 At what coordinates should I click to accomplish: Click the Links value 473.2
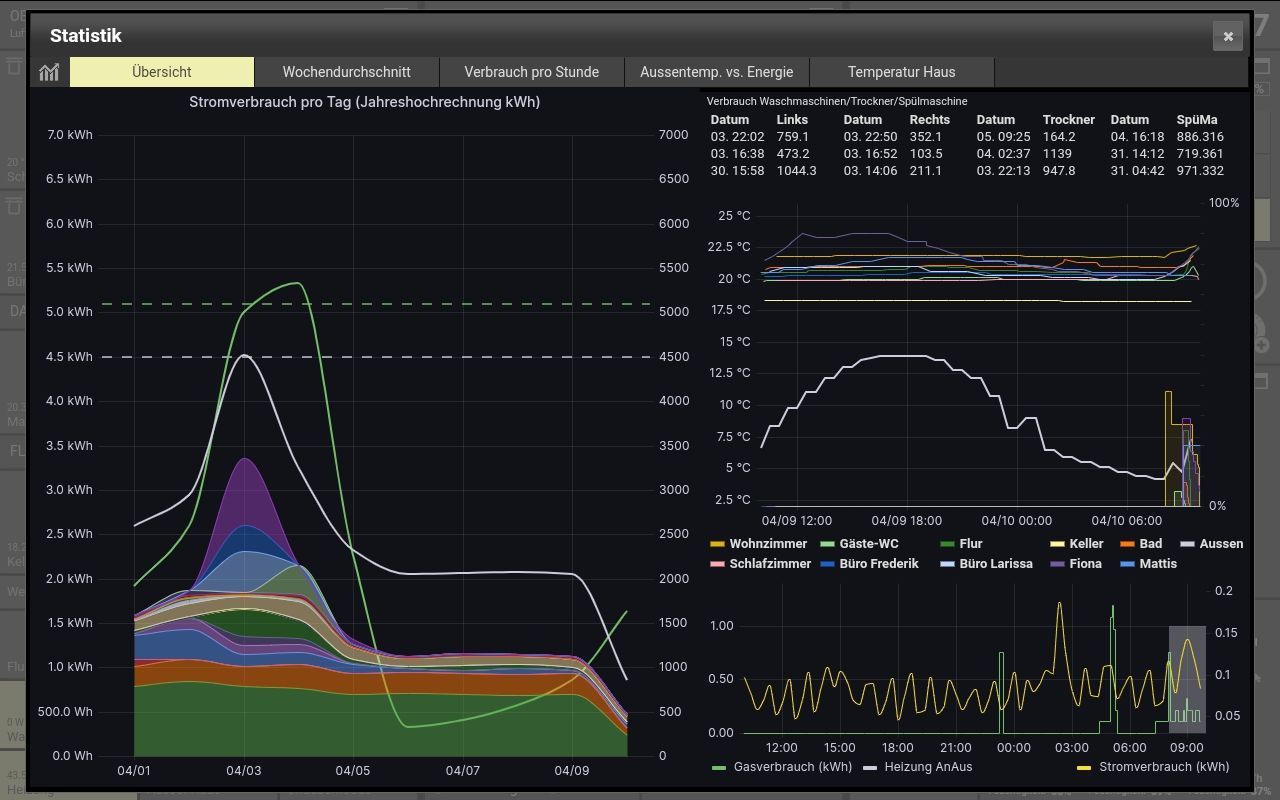793,154
